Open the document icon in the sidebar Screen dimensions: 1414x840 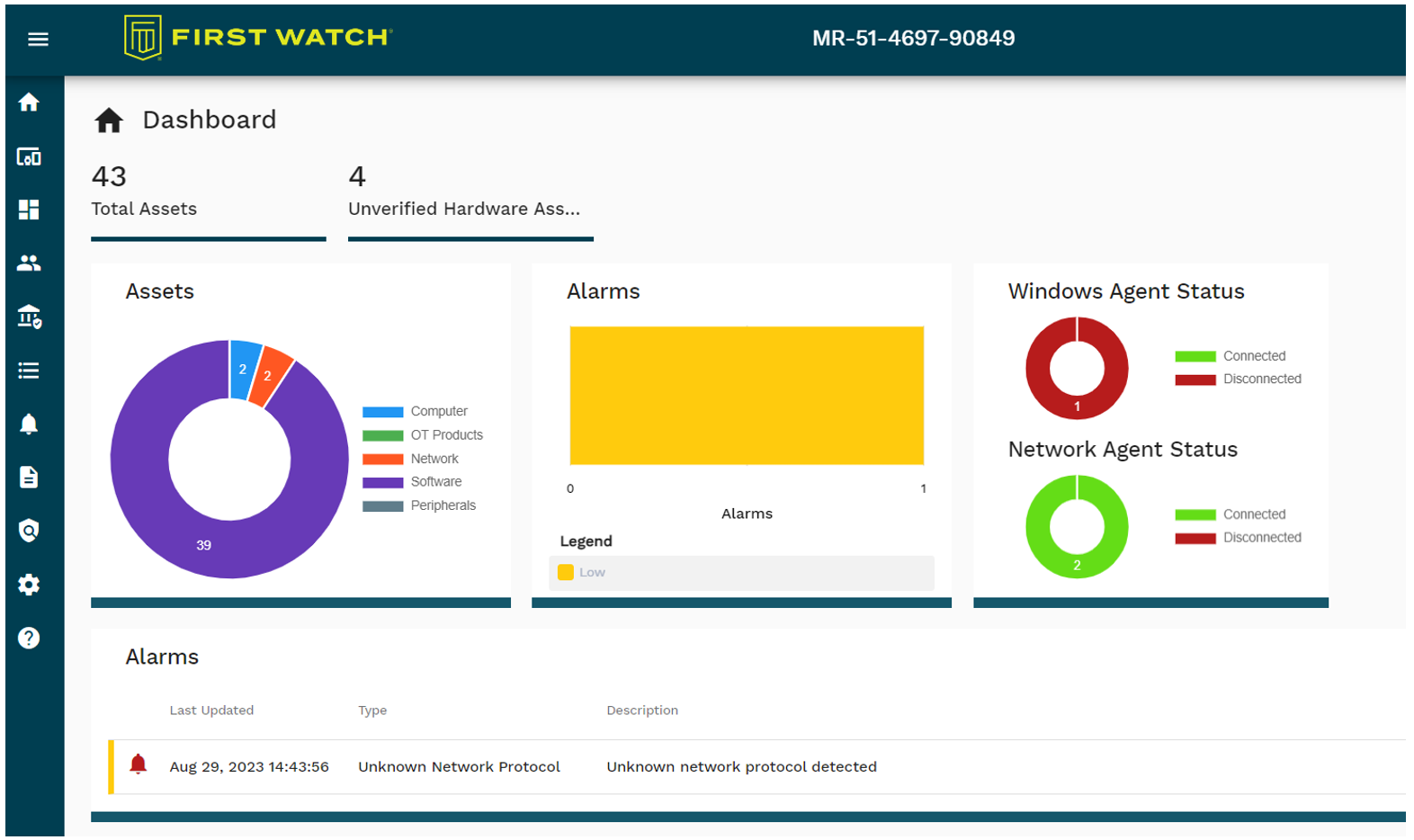tap(29, 477)
